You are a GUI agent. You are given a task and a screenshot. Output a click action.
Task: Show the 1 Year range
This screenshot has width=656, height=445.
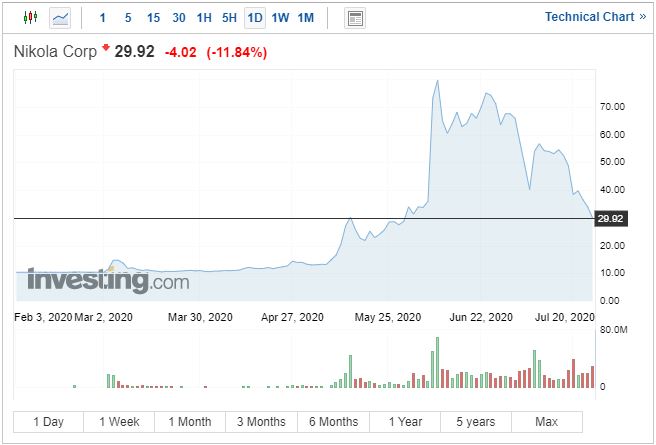coord(405,422)
